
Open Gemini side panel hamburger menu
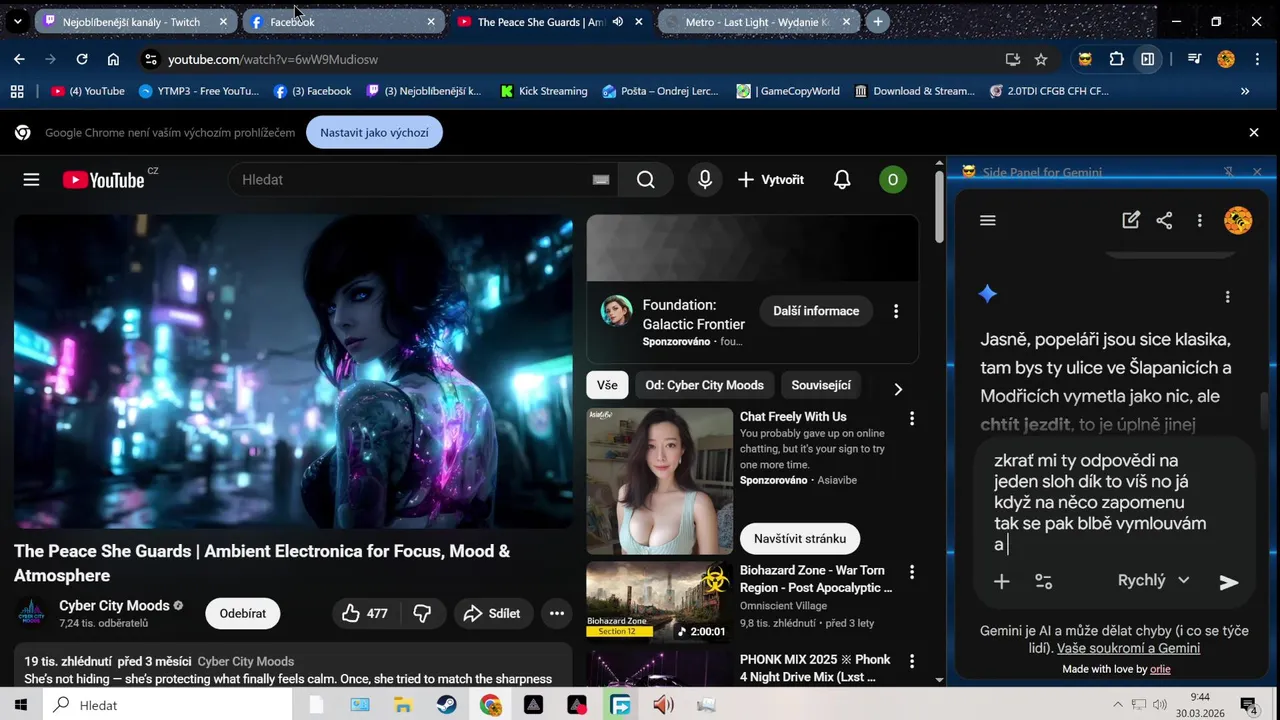pyautogui.click(x=988, y=221)
